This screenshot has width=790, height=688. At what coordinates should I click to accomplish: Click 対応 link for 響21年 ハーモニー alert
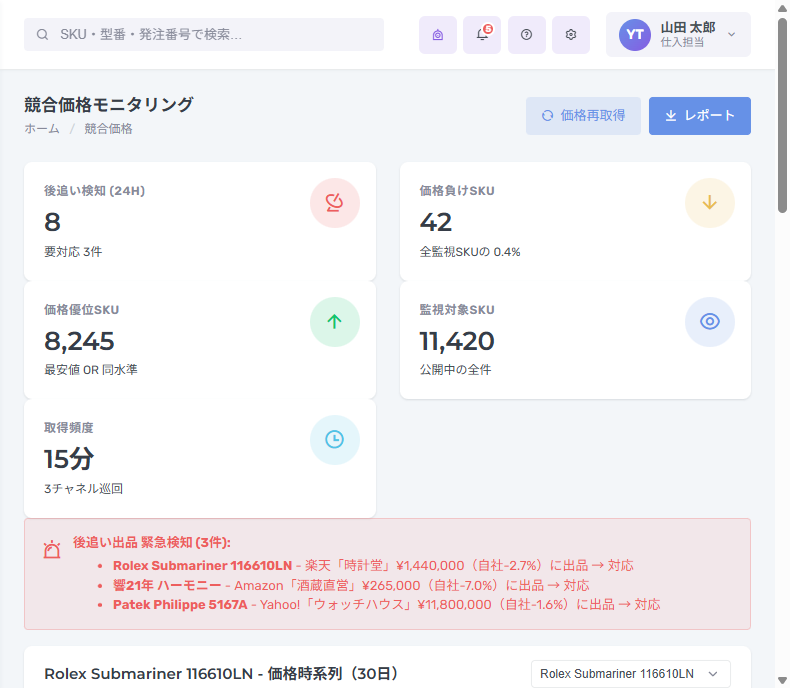(x=576, y=585)
